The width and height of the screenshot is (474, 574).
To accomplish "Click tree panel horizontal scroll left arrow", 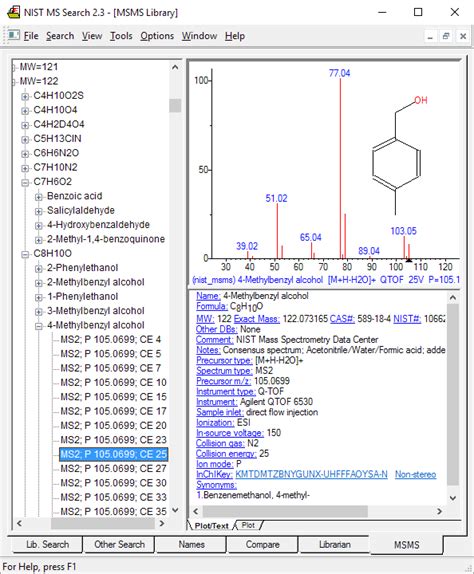I will point(19,524).
